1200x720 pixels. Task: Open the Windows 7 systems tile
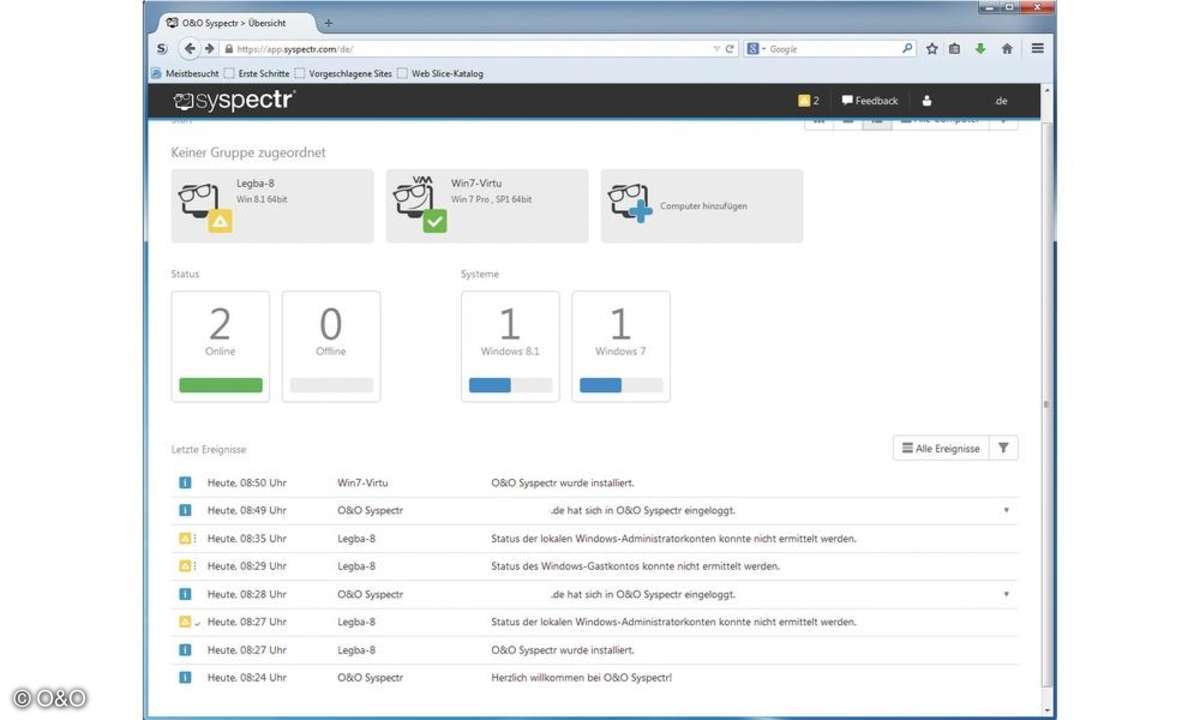tap(621, 346)
